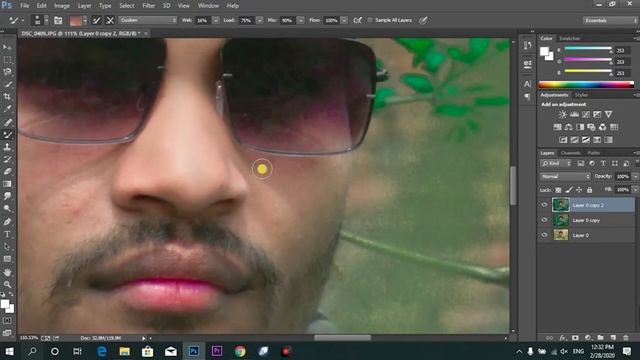
Task: Select the Eraser tool
Action: coord(7,171)
